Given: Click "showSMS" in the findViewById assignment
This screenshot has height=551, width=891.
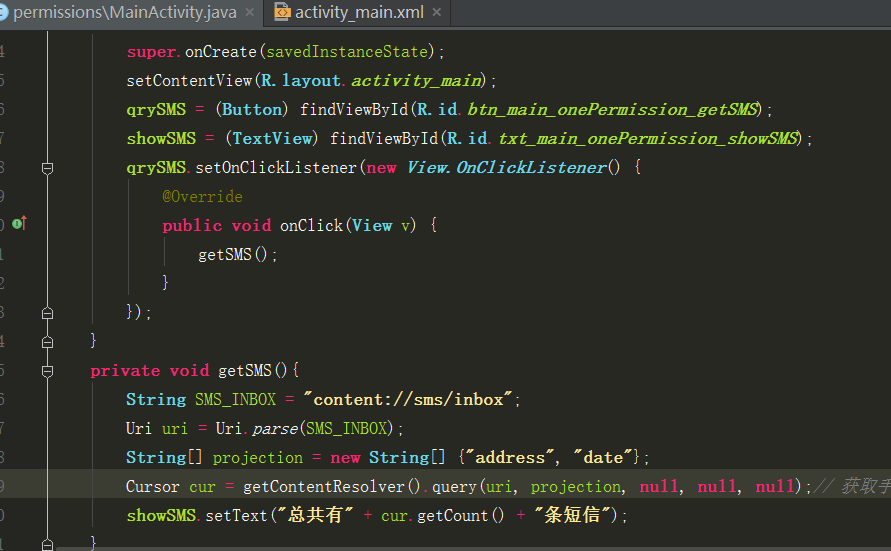Looking at the screenshot, I should [161, 139].
